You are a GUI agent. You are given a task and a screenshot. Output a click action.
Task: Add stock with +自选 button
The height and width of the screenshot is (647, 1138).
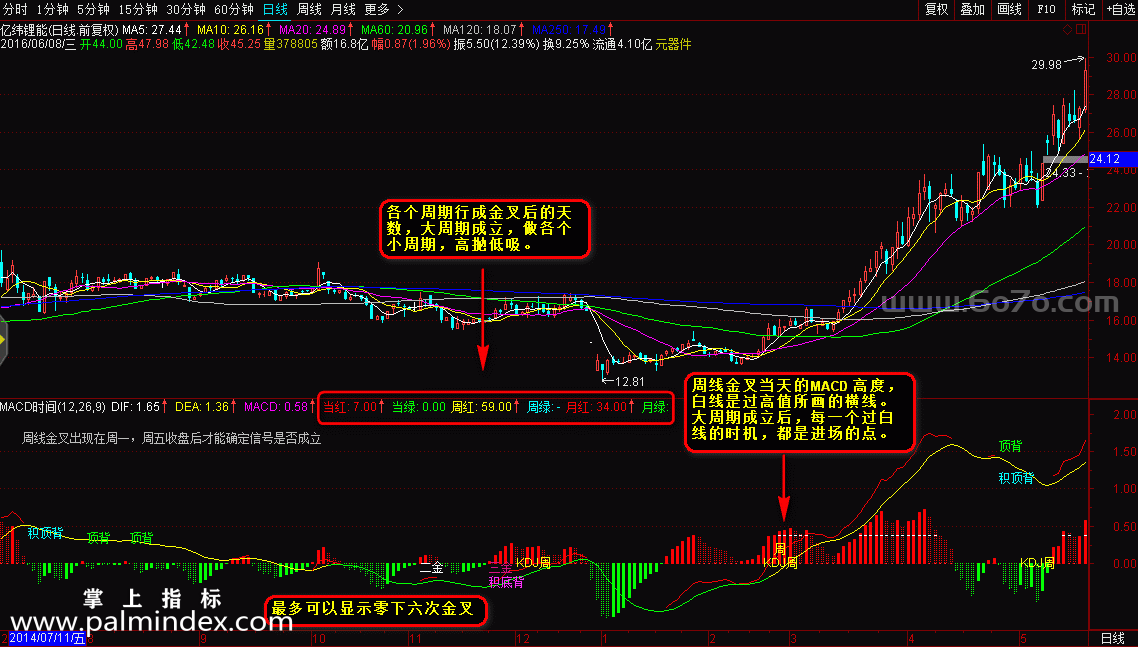pyautogui.click(x=1121, y=9)
